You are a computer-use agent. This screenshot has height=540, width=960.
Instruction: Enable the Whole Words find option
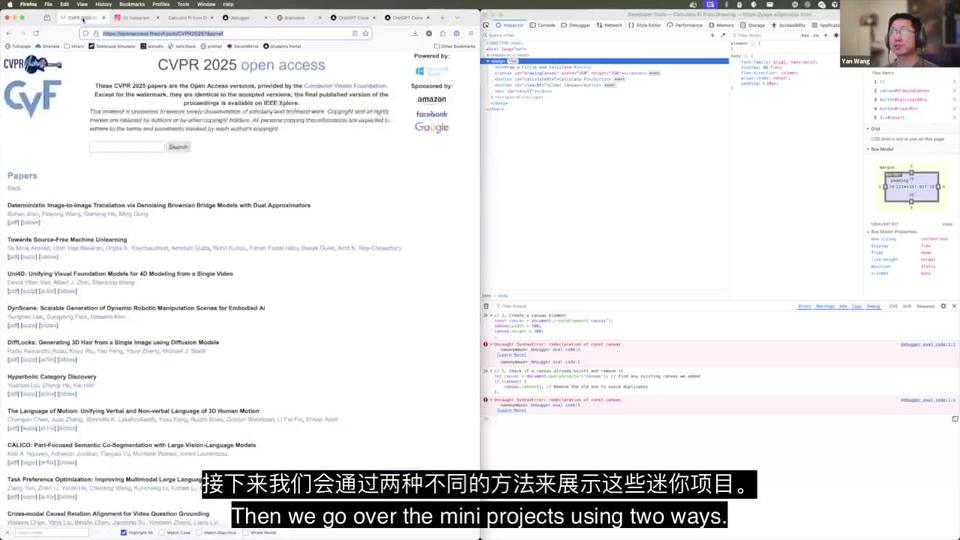tap(245, 533)
